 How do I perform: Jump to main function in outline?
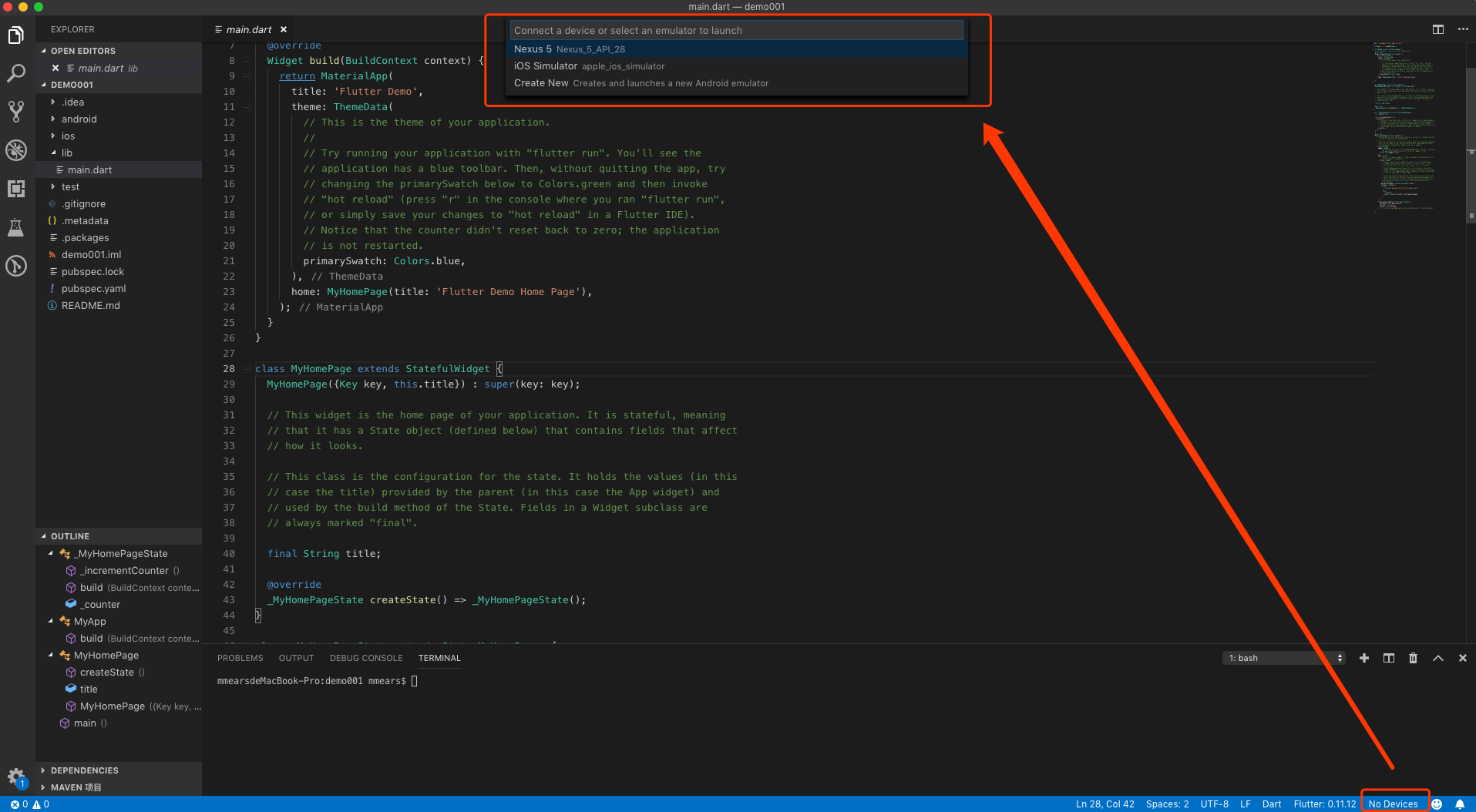pos(119,723)
